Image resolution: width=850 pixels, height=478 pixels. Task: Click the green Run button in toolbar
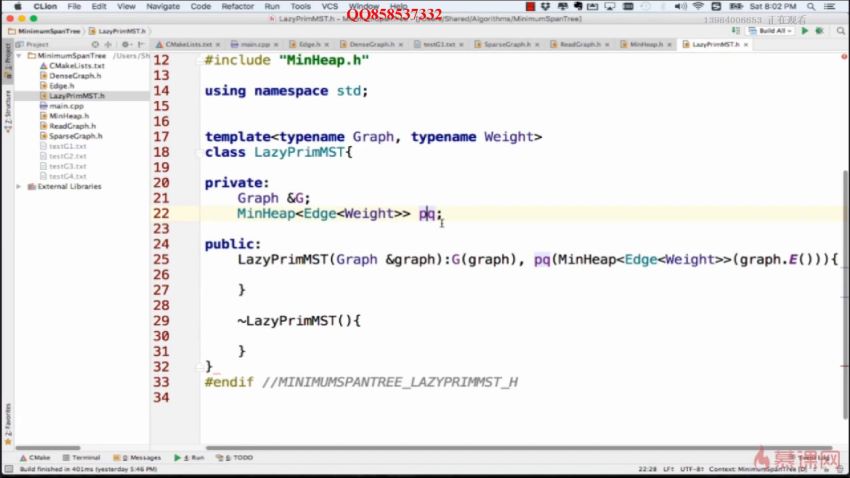pos(804,31)
